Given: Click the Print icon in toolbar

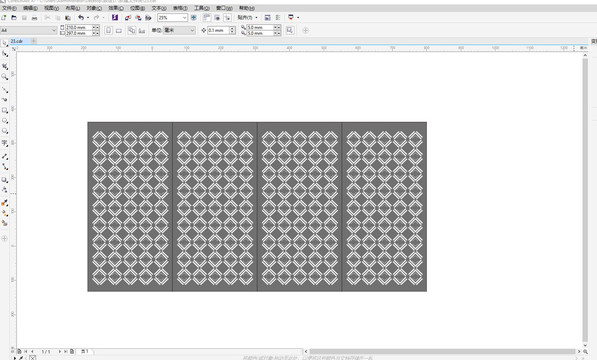Looking at the screenshot, I should tap(34, 18).
